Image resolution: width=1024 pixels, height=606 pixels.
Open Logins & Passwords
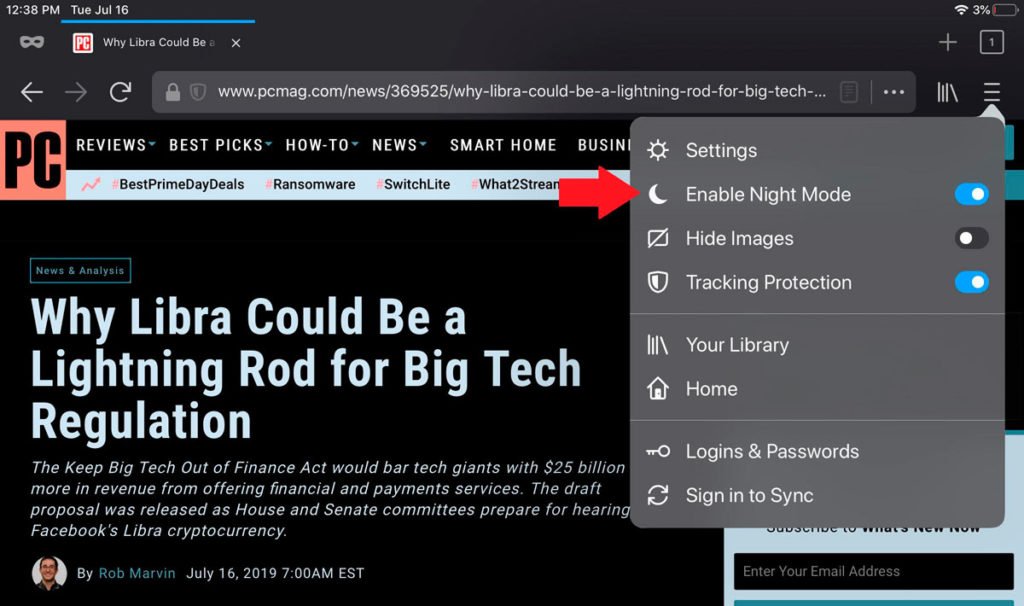(x=816, y=451)
